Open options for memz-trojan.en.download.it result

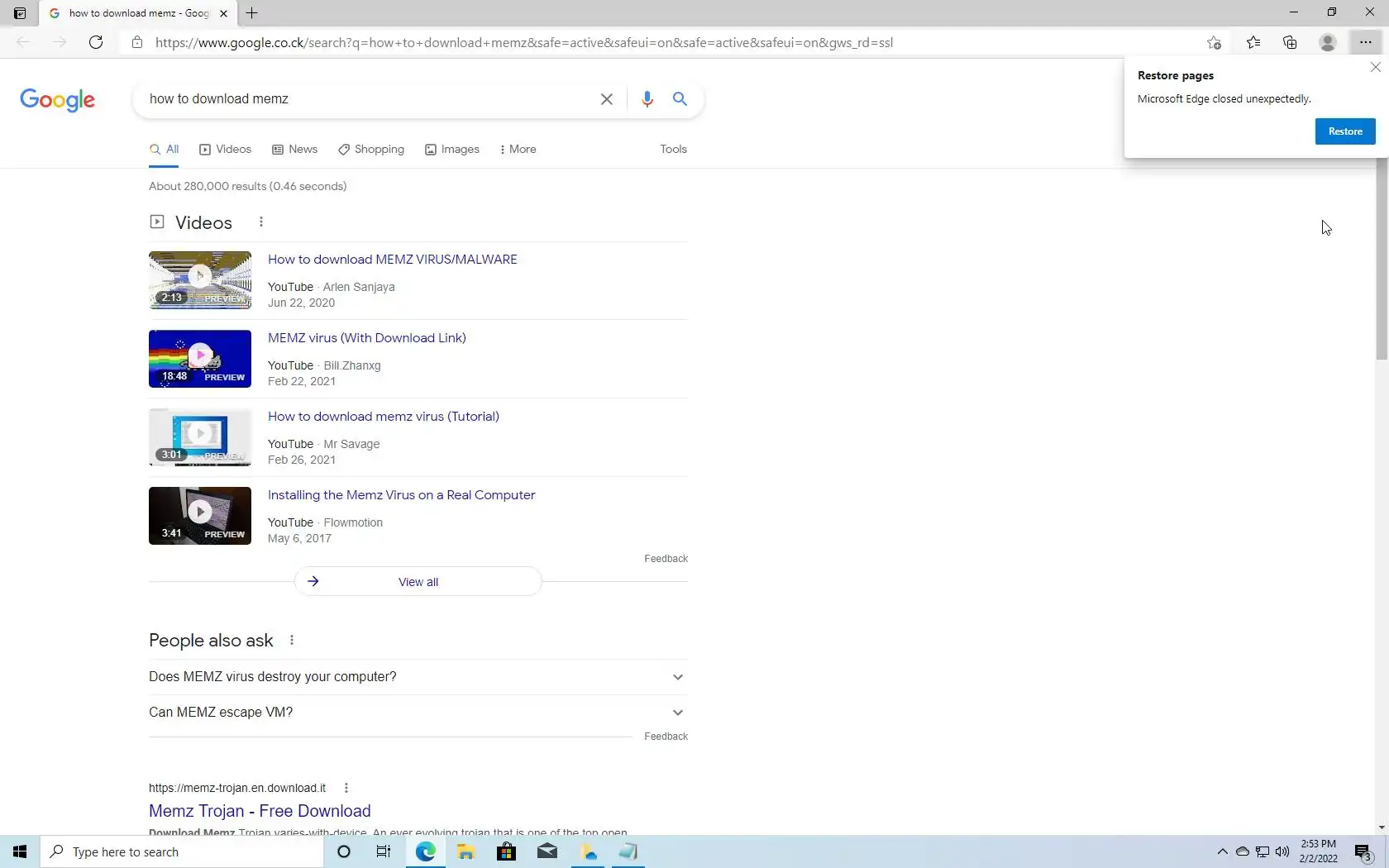(346, 789)
